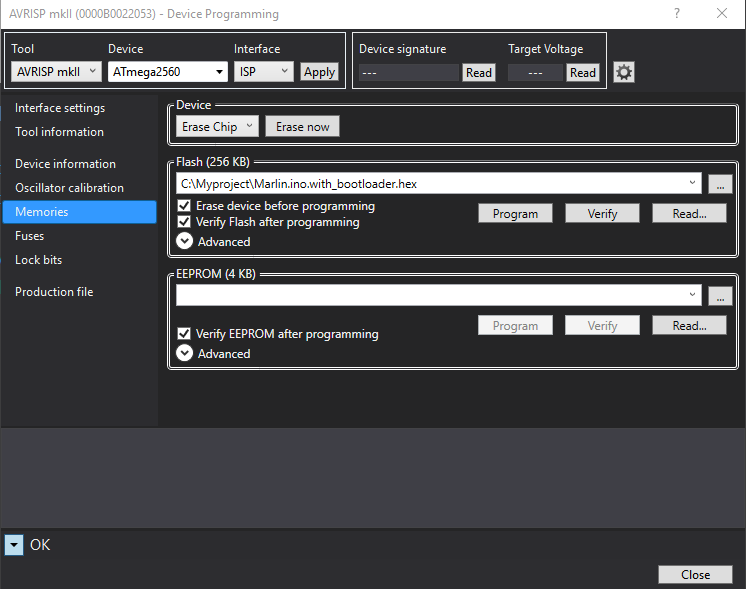The image size is (746, 589).
Task: Click the EEPROM Program button
Action: (515, 325)
